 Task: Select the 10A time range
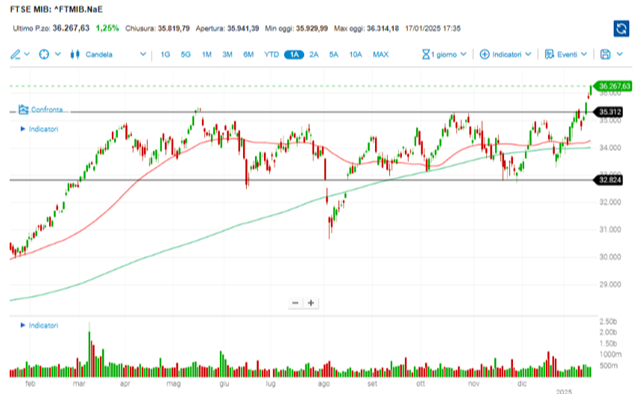[355, 54]
